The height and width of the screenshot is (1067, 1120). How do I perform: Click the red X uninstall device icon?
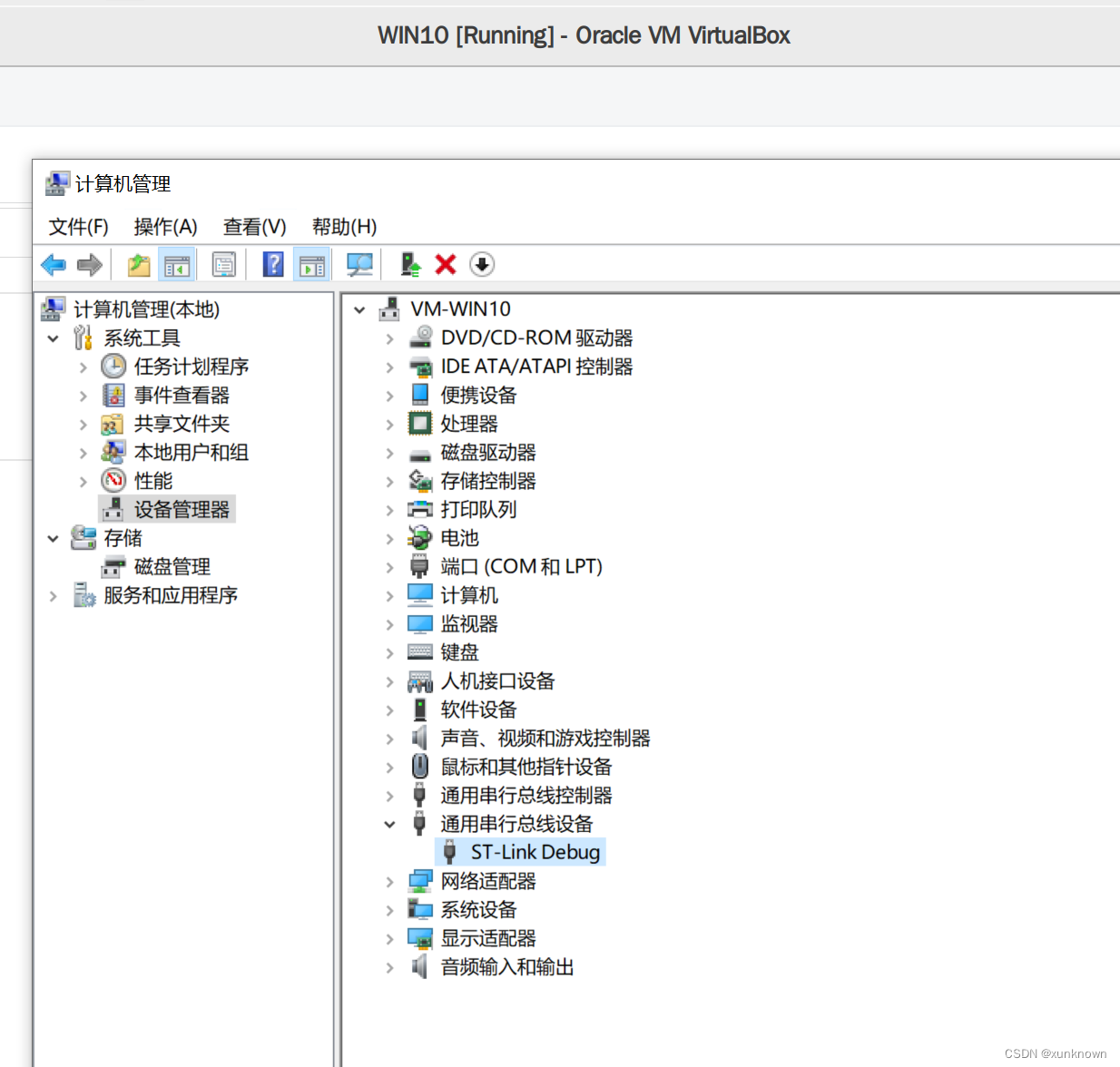[446, 264]
